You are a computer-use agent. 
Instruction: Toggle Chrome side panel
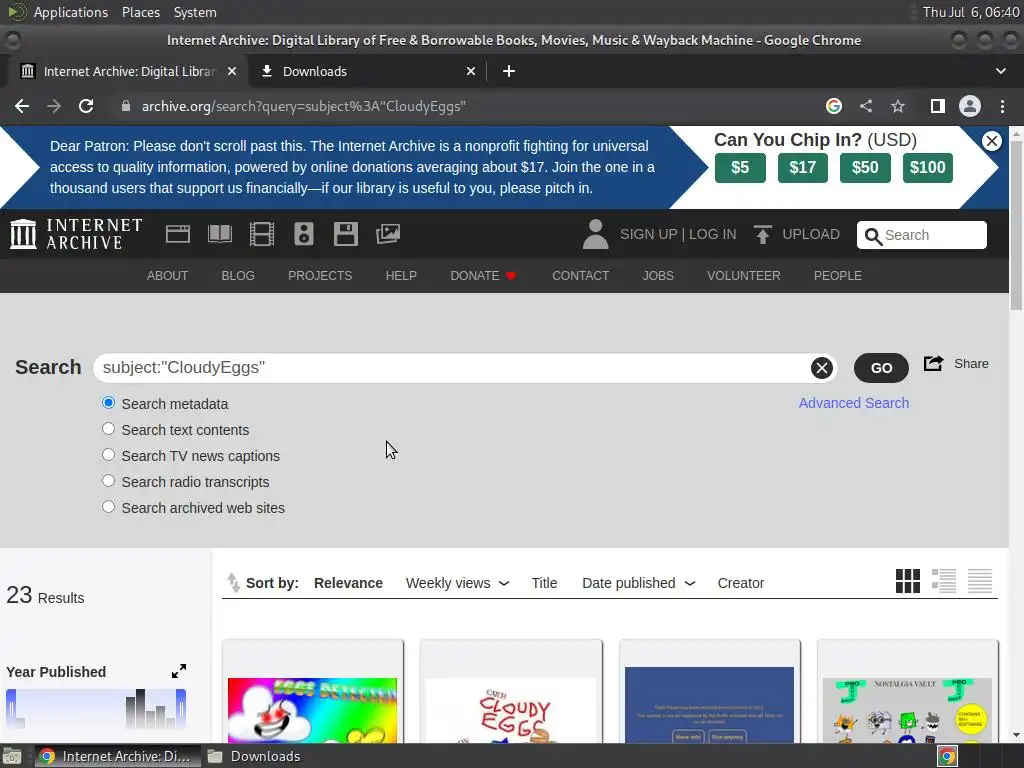[x=938, y=106]
